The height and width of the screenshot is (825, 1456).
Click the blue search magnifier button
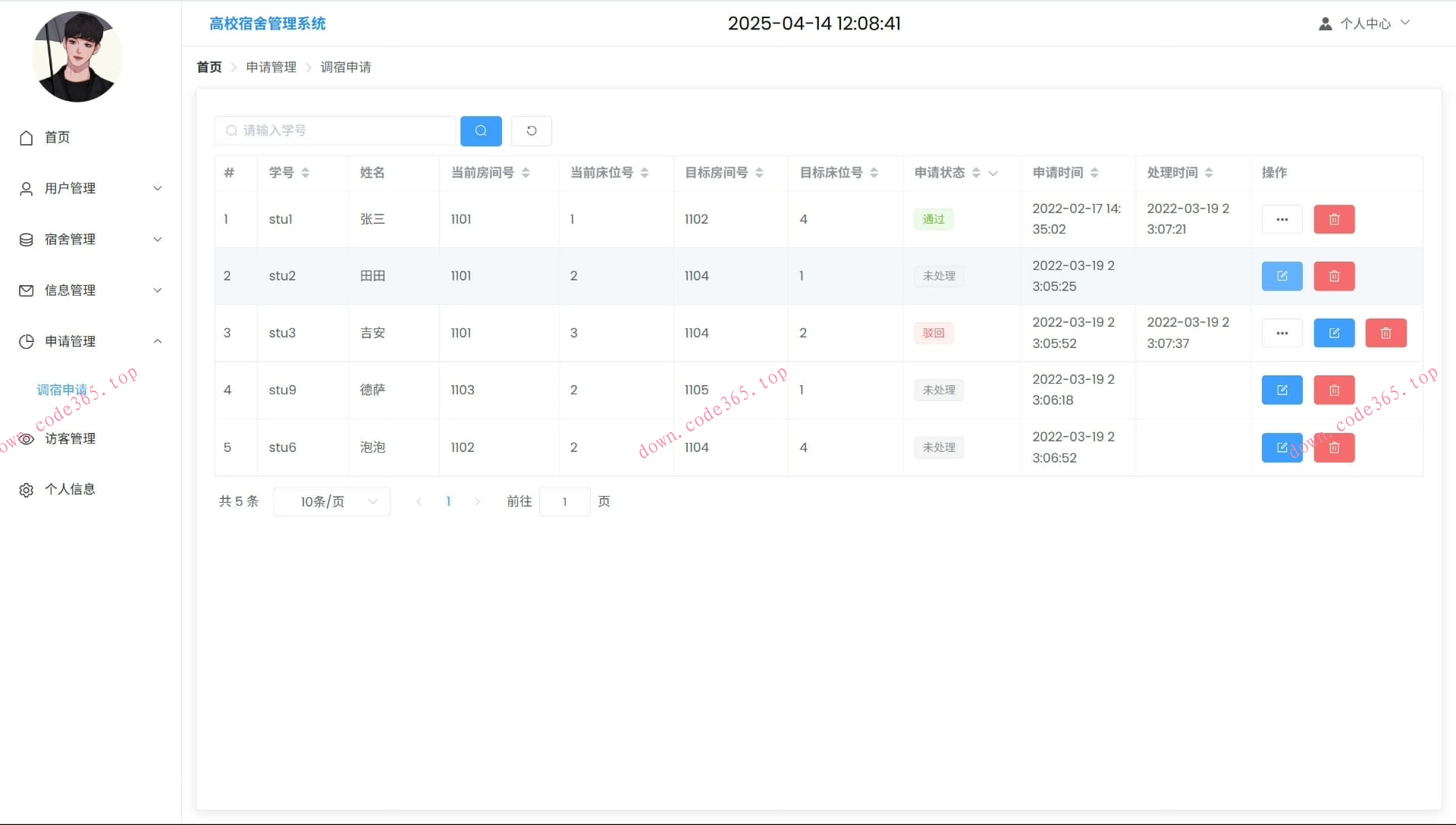point(481,130)
